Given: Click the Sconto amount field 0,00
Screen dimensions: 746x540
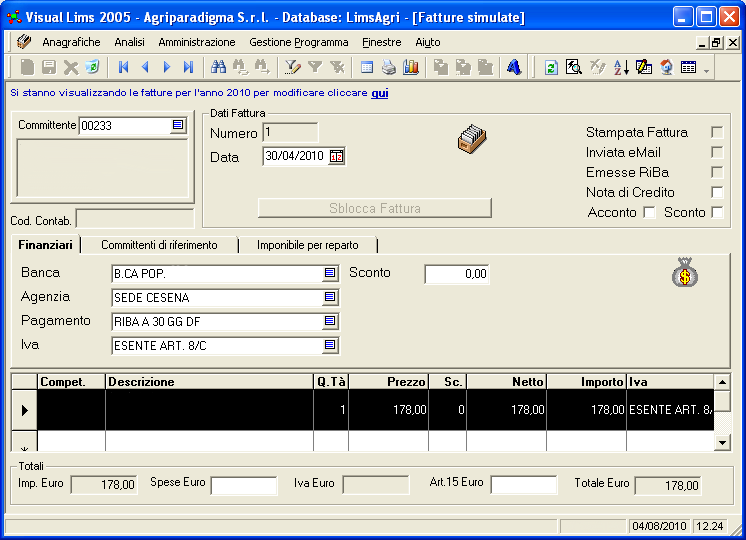Looking at the screenshot, I should point(457,274).
